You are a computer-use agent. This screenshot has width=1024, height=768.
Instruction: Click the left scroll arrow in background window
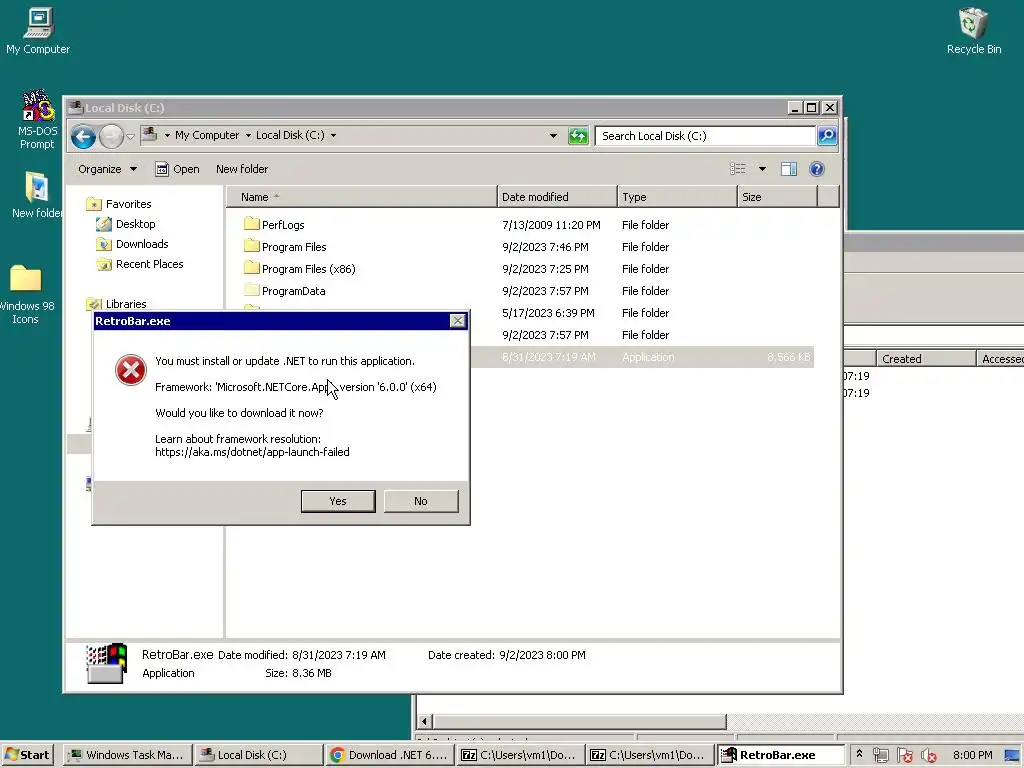tap(424, 722)
